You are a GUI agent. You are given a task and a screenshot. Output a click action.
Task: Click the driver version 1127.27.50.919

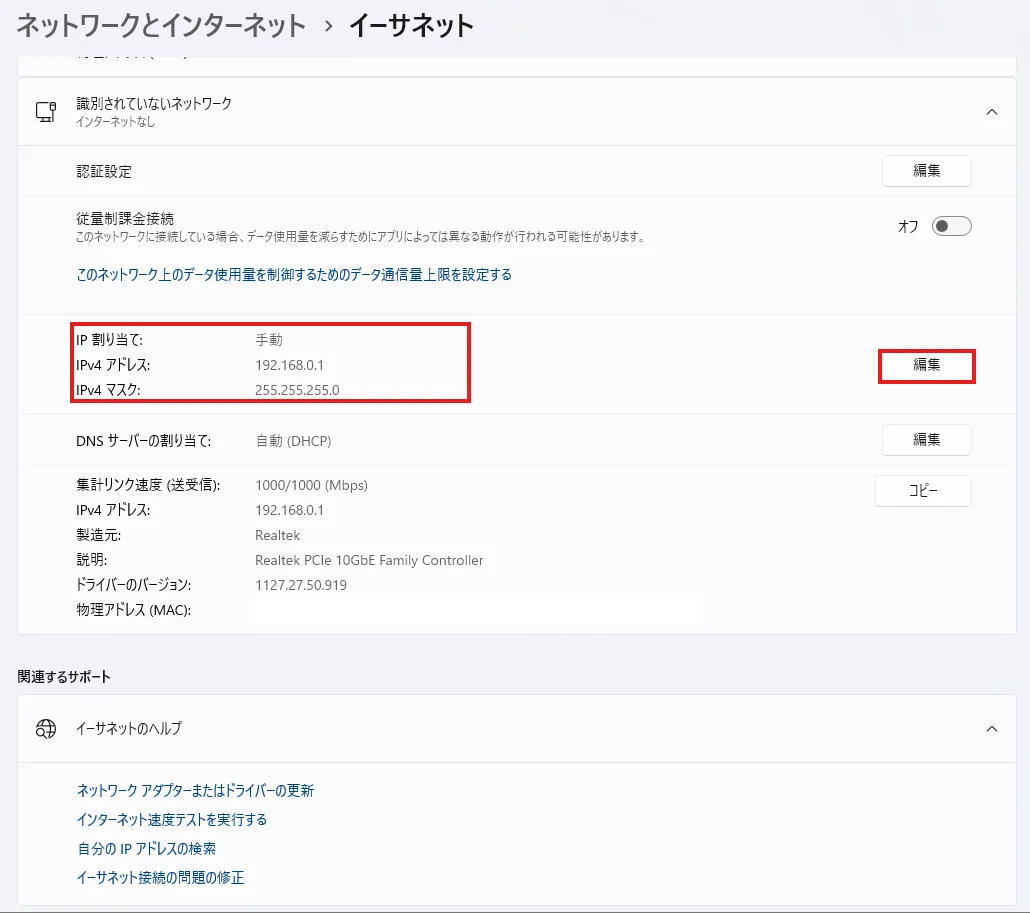tap(301, 585)
